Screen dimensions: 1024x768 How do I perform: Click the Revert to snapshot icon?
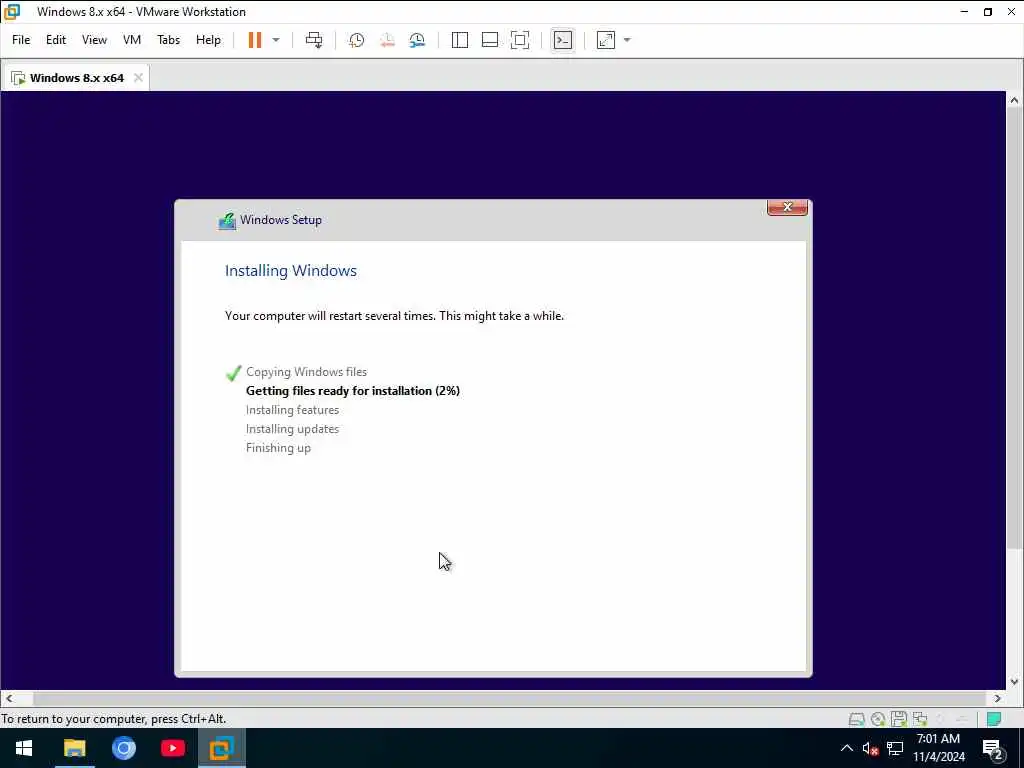point(387,40)
